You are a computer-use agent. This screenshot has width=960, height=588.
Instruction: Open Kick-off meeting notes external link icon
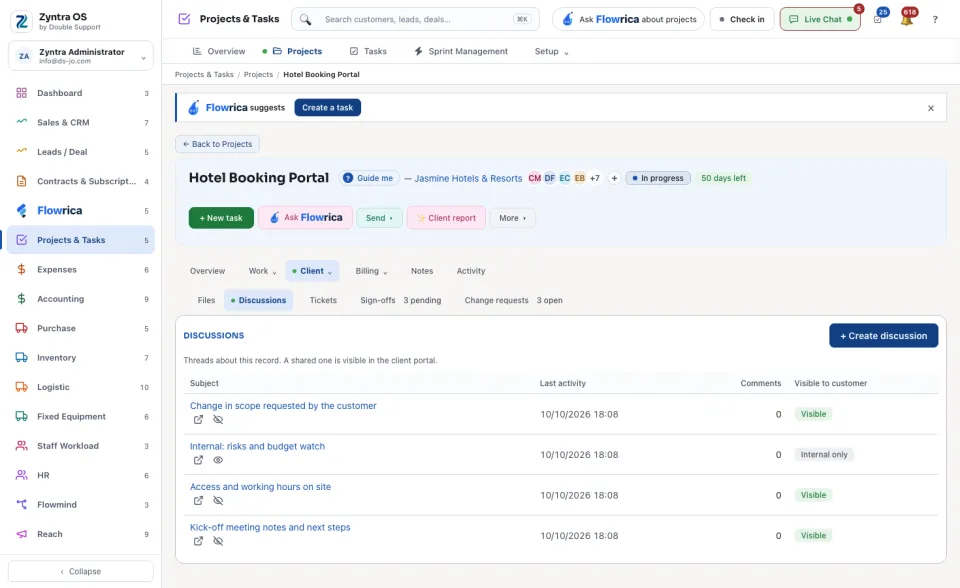point(198,541)
